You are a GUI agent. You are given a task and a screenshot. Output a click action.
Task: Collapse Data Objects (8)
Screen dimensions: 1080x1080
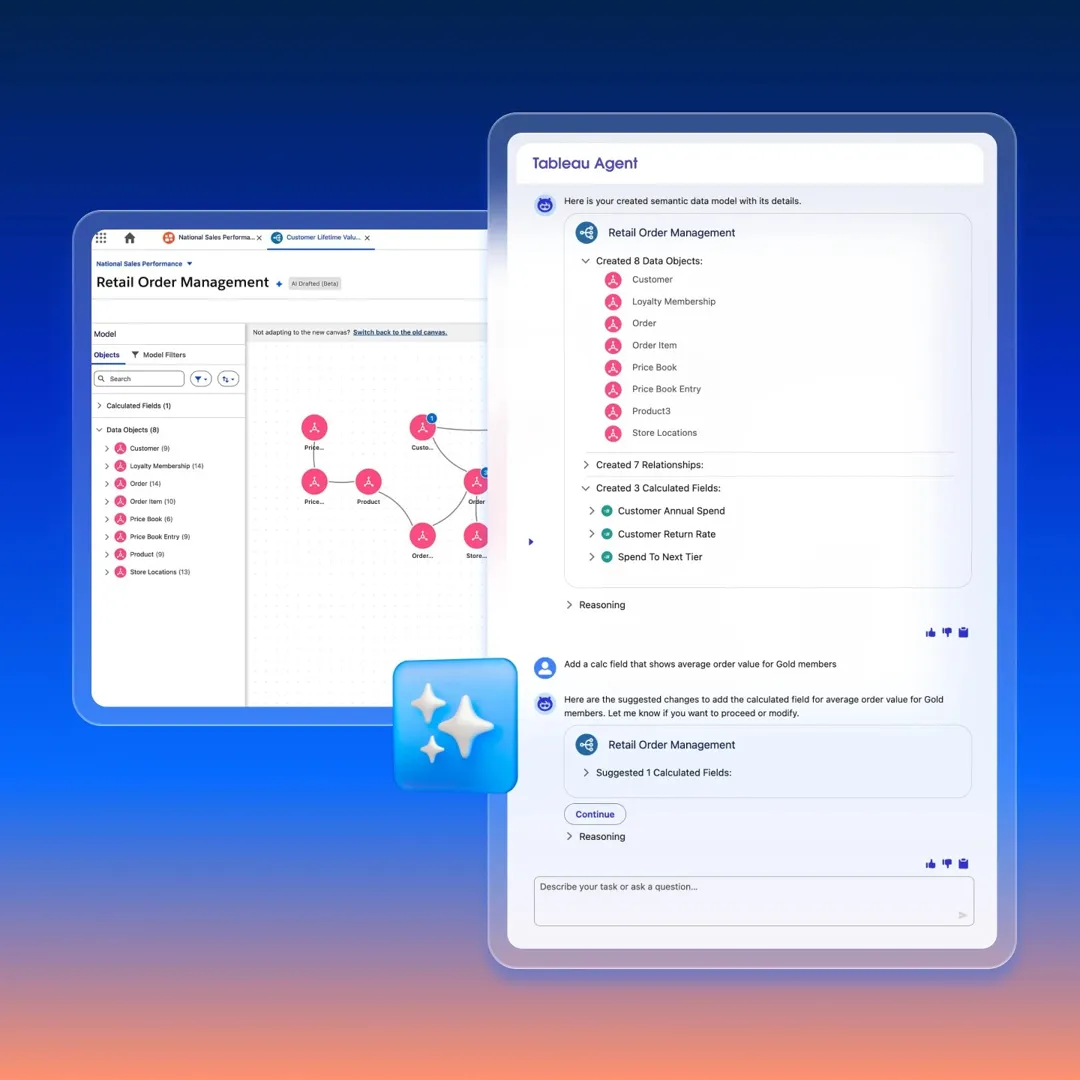pyautogui.click(x=100, y=430)
